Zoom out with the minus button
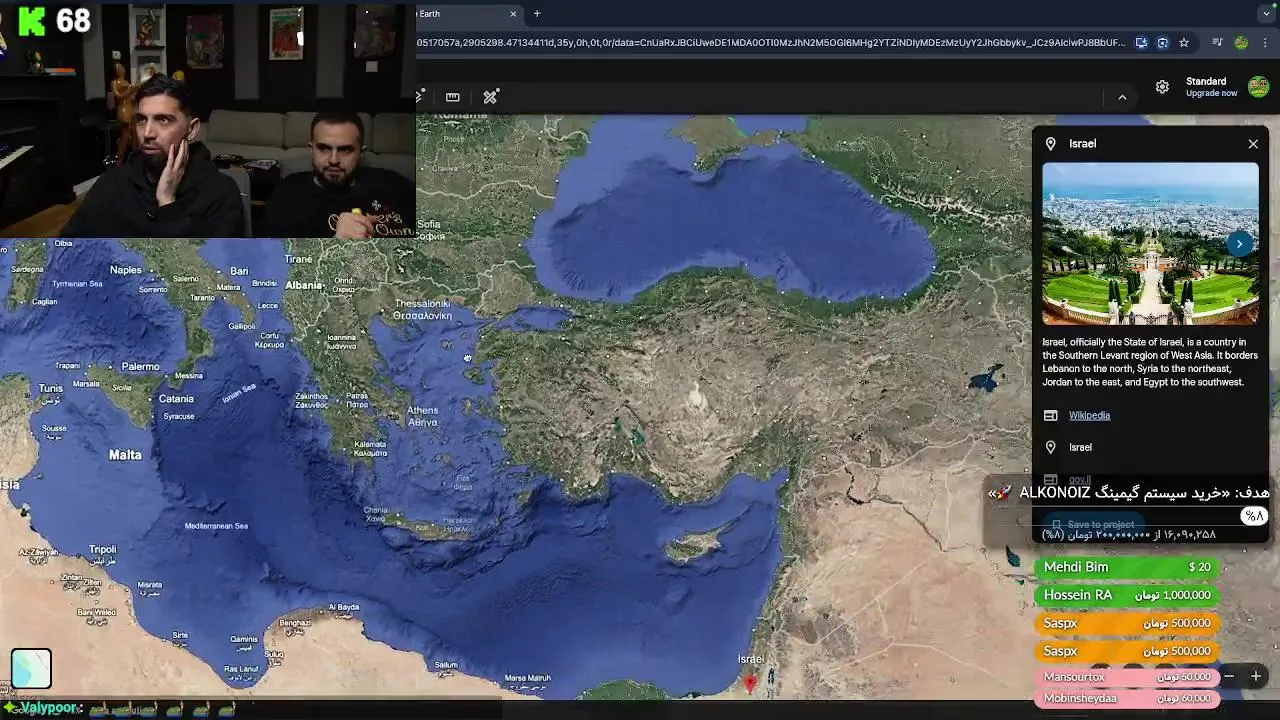The width and height of the screenshot is (1280, 720). (1229, 676)
